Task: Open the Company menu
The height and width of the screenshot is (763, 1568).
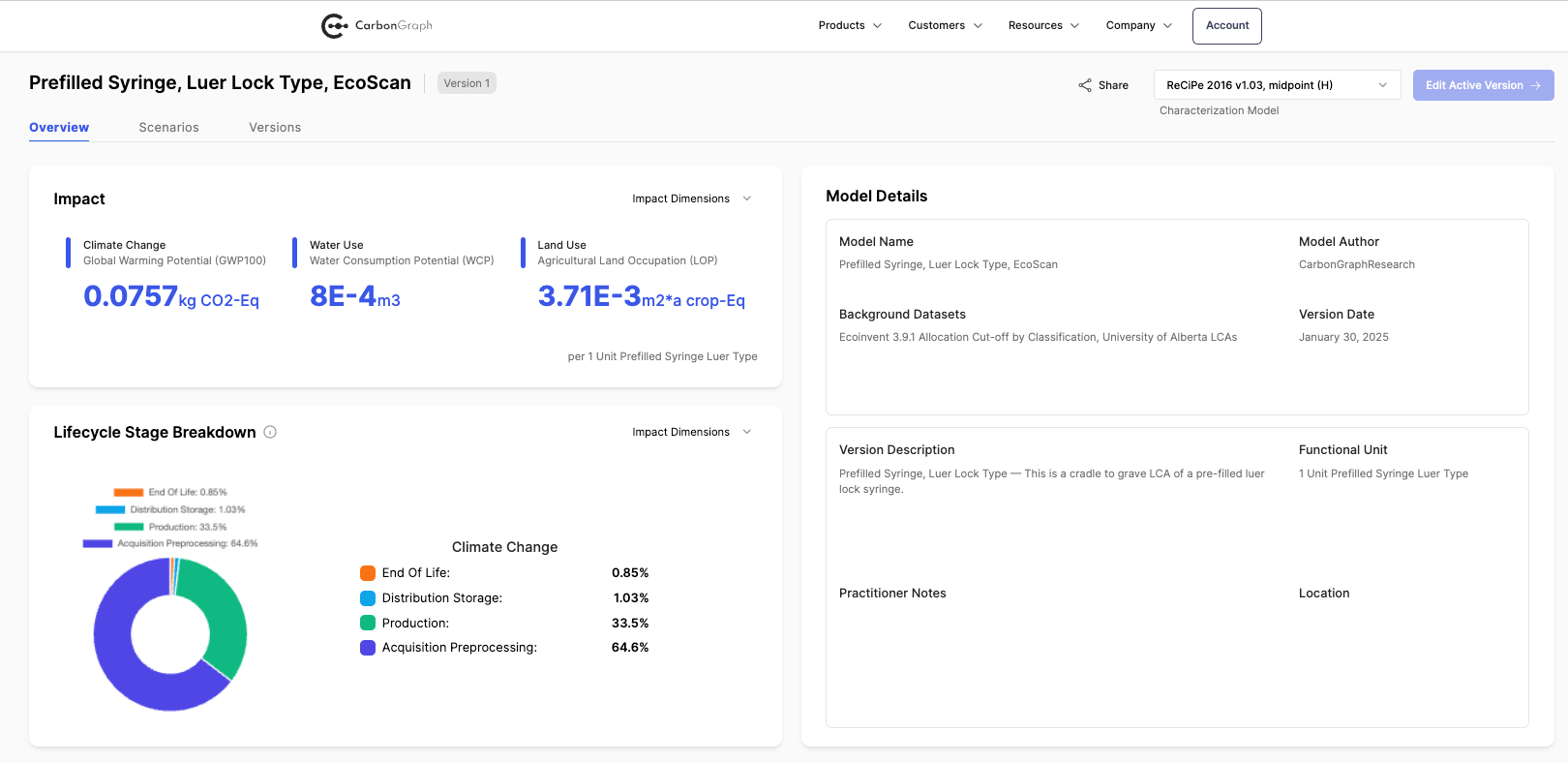Action: coord(1138,25)
